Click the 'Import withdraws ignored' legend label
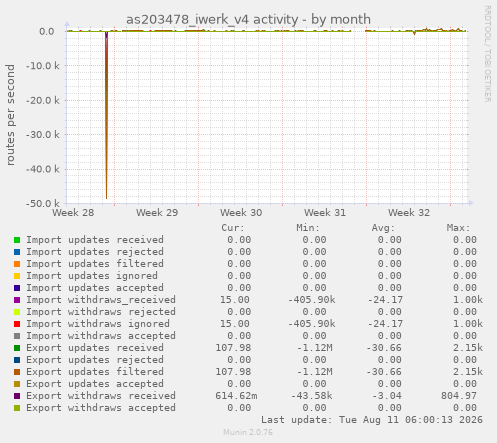This screenshot has width=497, height=443. coord(98,324)
